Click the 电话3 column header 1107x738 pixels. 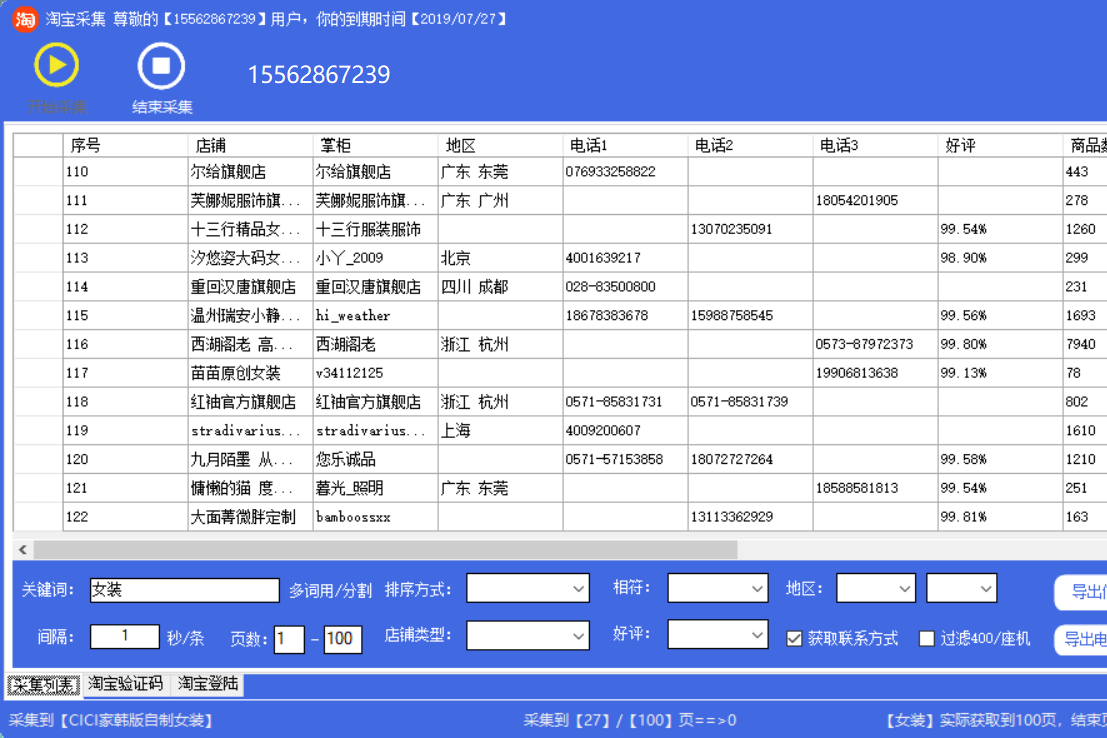875,145
